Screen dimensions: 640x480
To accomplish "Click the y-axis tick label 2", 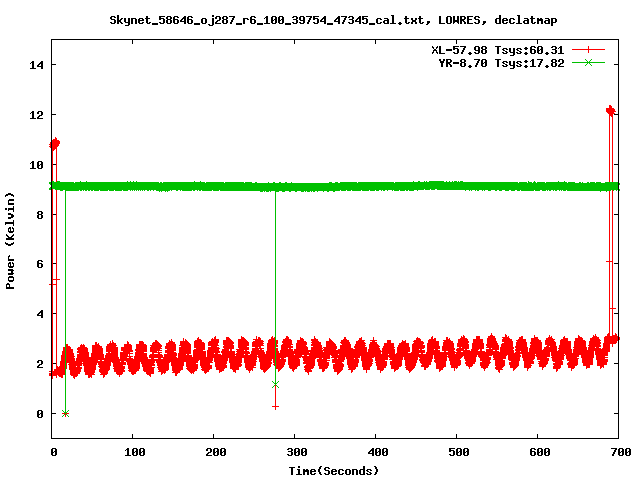I will [40, 364].
